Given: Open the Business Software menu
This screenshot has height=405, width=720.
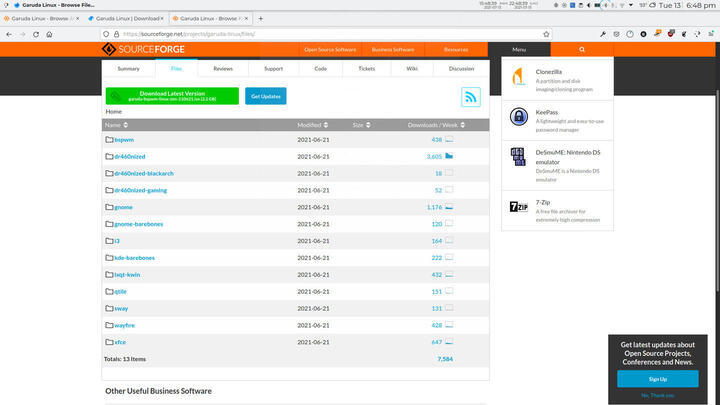Looking at the screenshot, I should click(393, 49).
